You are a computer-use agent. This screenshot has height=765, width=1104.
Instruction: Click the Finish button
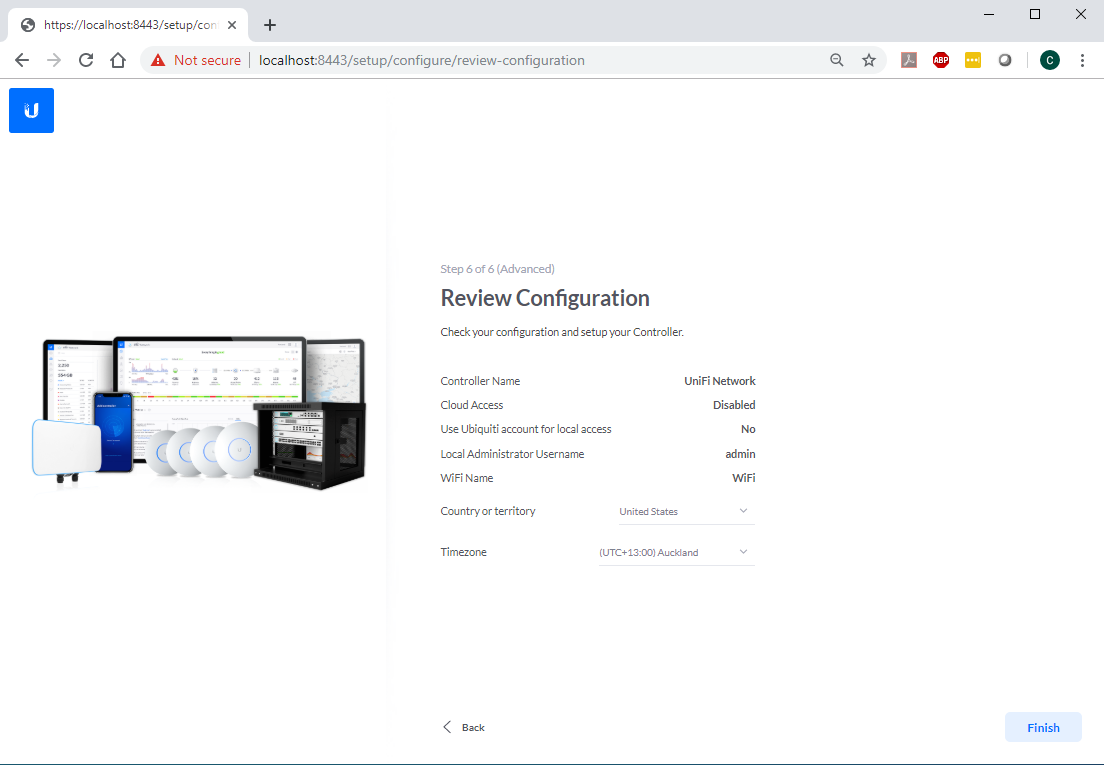1043,728
